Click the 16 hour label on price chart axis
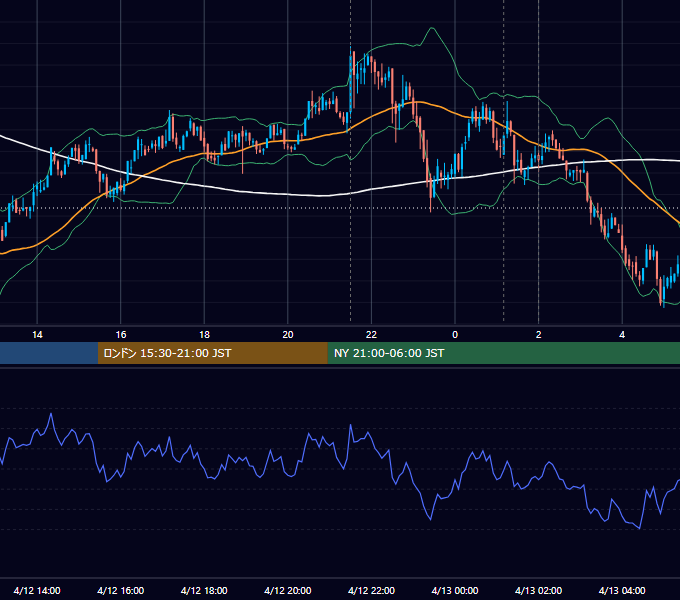Viewport: 680px width, 600px height. (121, 335)
